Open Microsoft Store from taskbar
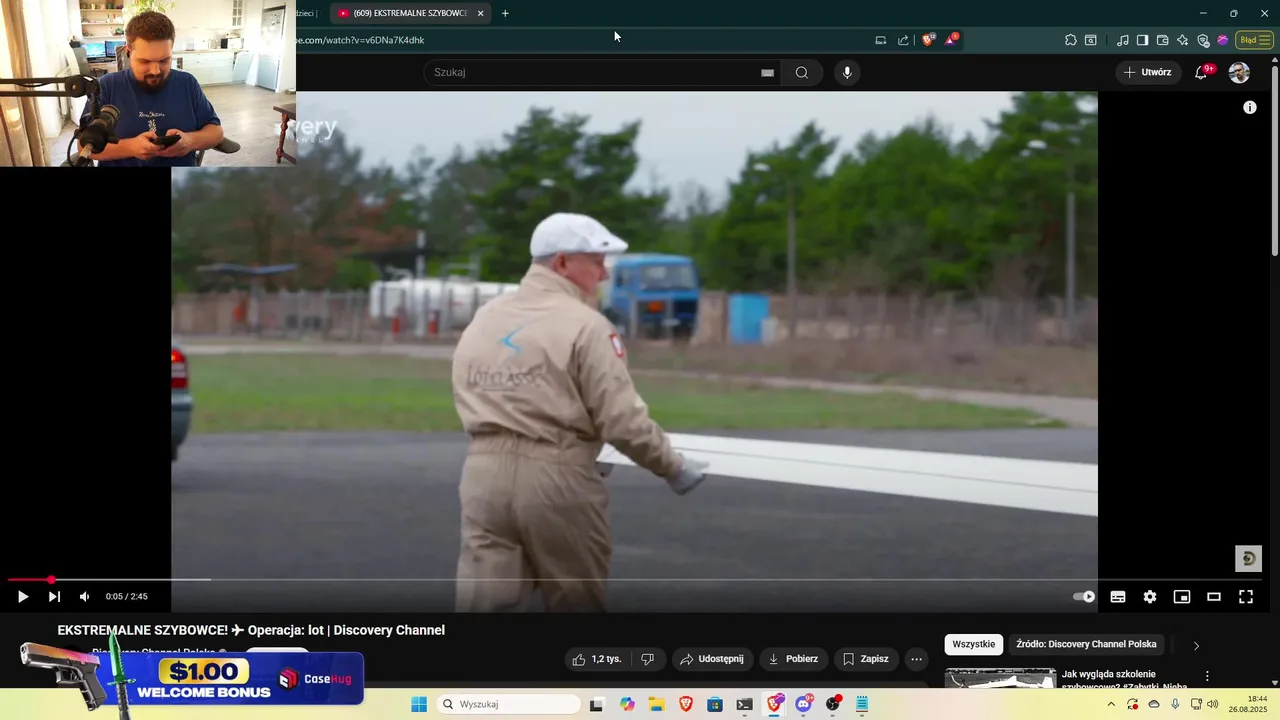This screenshot has height=720, width=1280. 715,704
